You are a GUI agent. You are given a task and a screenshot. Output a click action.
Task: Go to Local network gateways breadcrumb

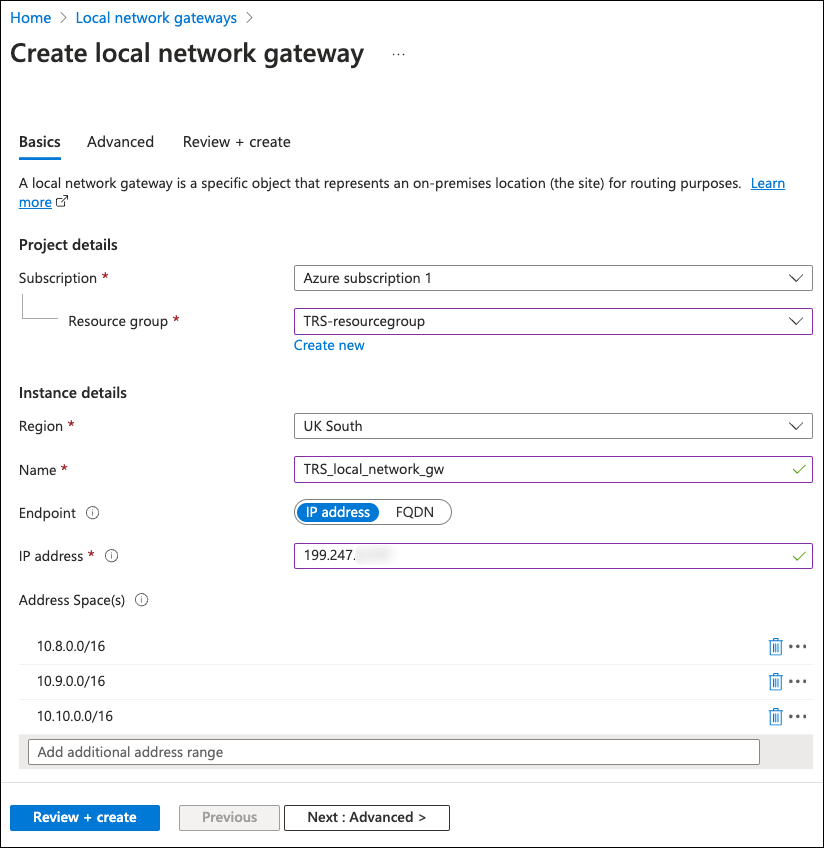(156, 18)
